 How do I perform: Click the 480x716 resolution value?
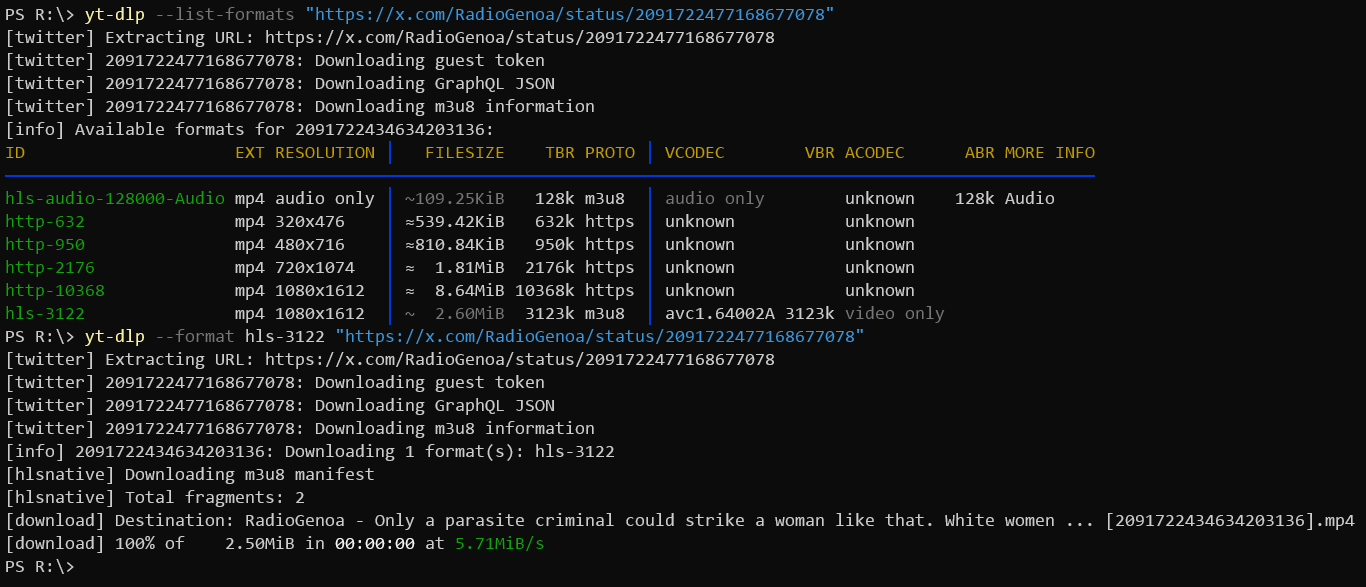click(x=310, y=244)
